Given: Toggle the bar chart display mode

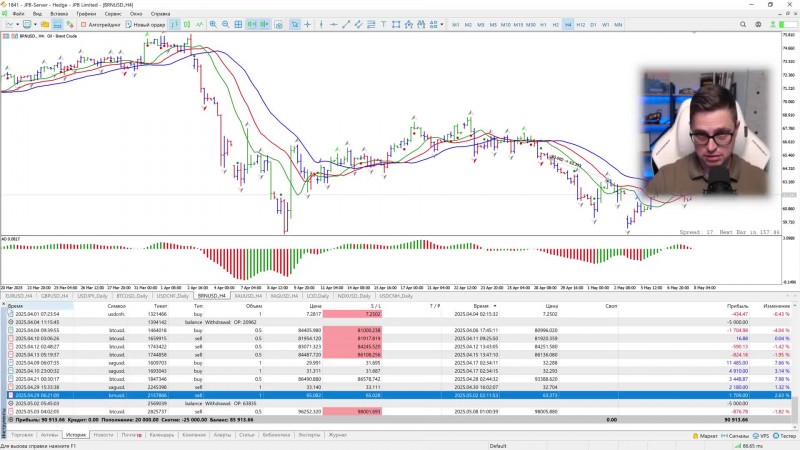Looking at the screenshot, I should click(x=174, y=24).
